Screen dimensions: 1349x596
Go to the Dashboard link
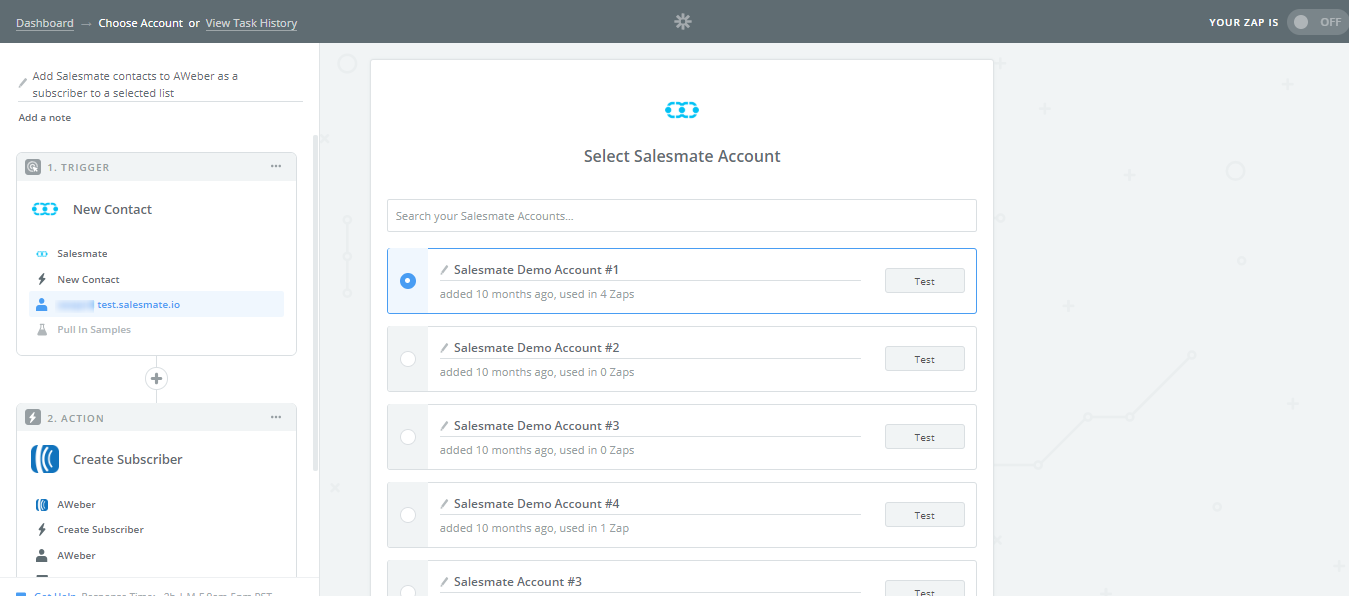click(45, 23)
